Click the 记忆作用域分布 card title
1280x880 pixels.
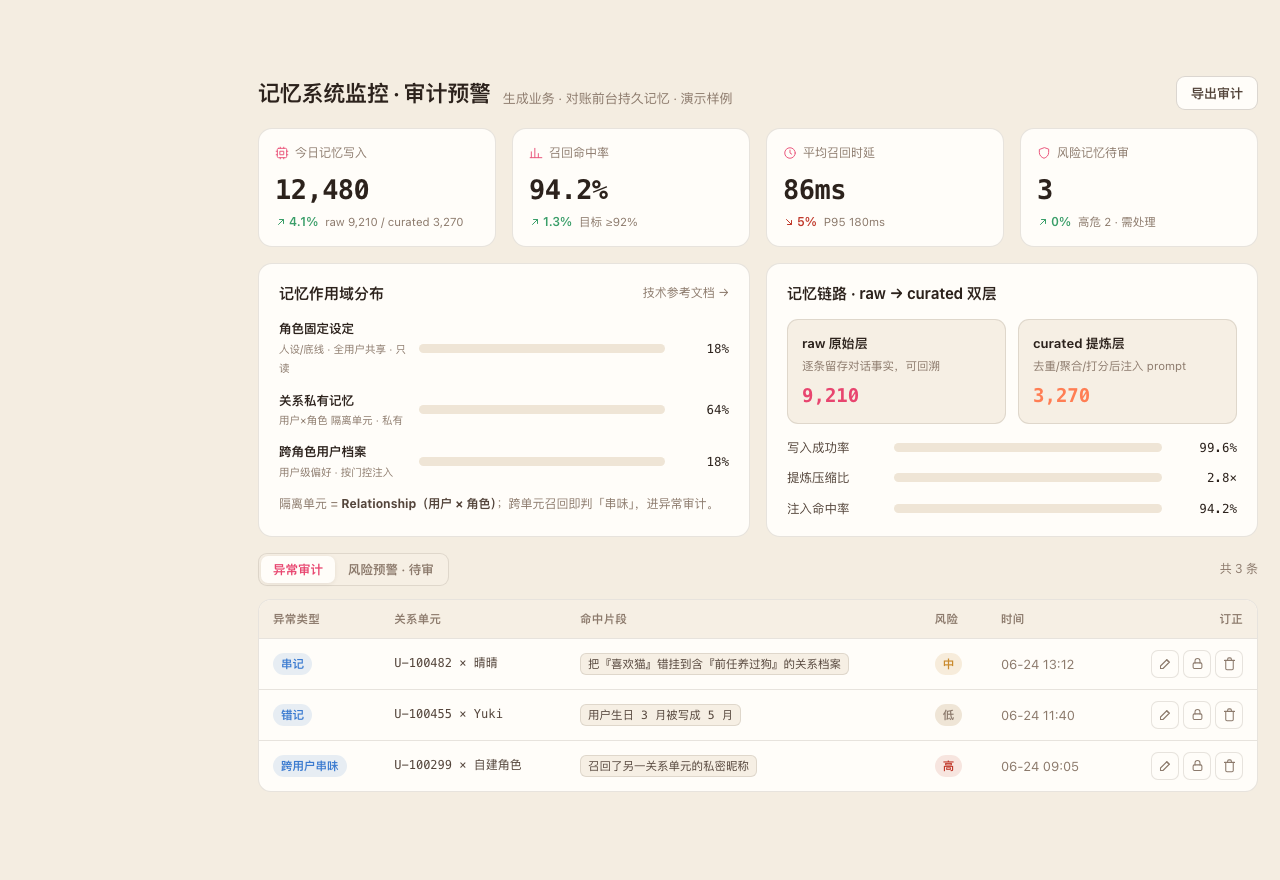tap(331, 293)
